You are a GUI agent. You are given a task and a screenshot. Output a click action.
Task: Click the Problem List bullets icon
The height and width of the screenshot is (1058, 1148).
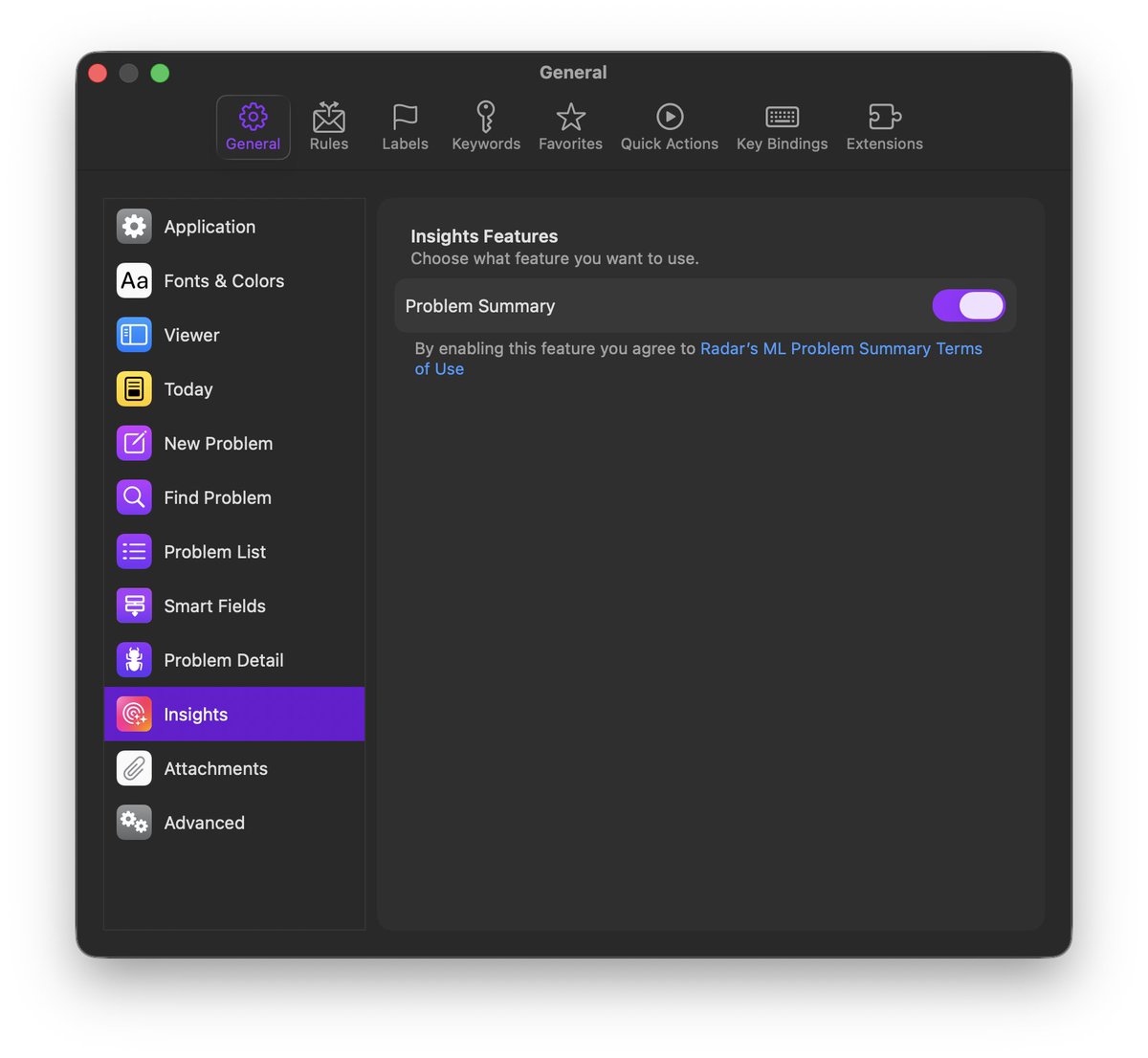[x=134, y=552]
